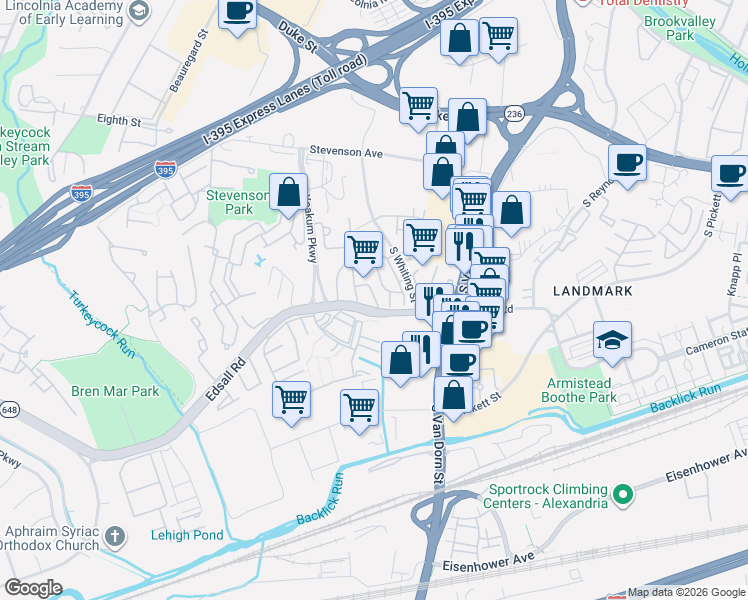Click the grocery cart marker by the Backlick Run canal
748x600 pixels.
pos(360,409)
